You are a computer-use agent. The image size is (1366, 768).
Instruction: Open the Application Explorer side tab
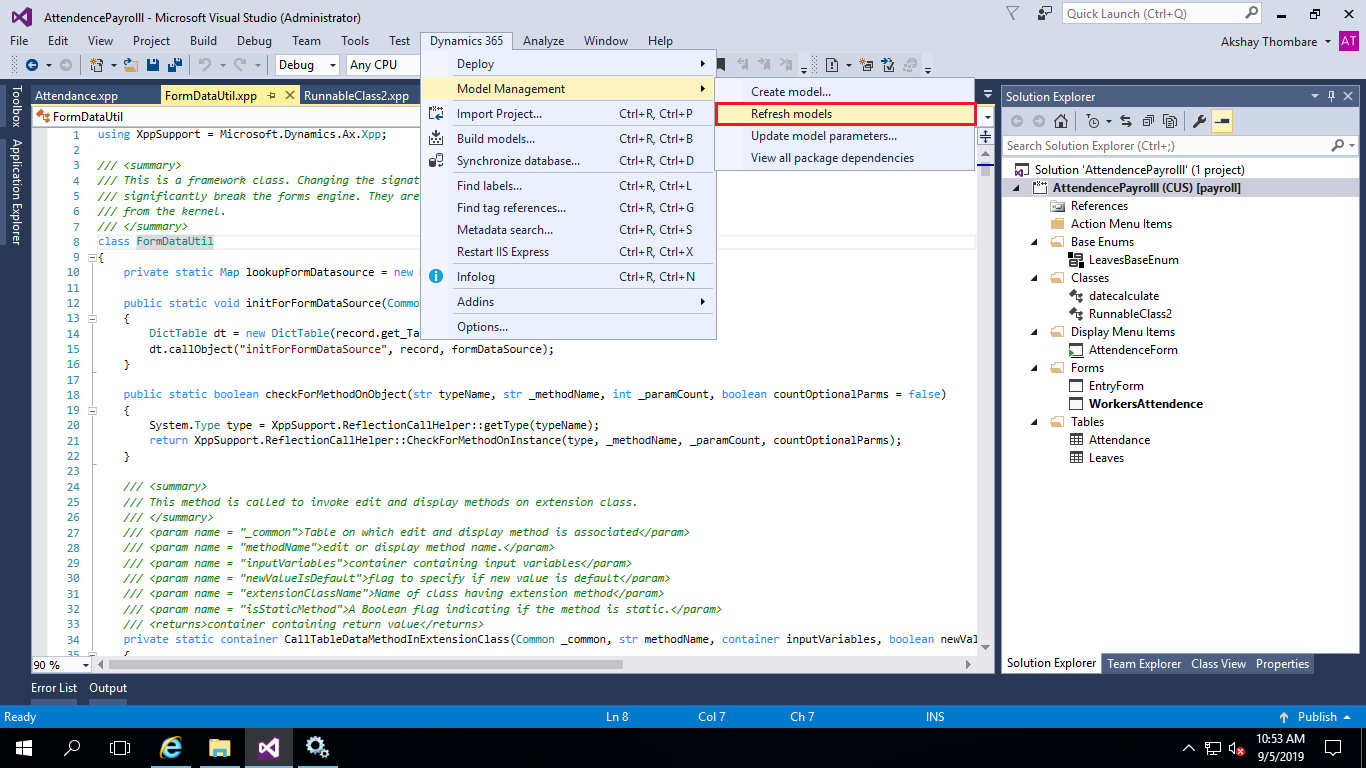[x=15, y=192]
